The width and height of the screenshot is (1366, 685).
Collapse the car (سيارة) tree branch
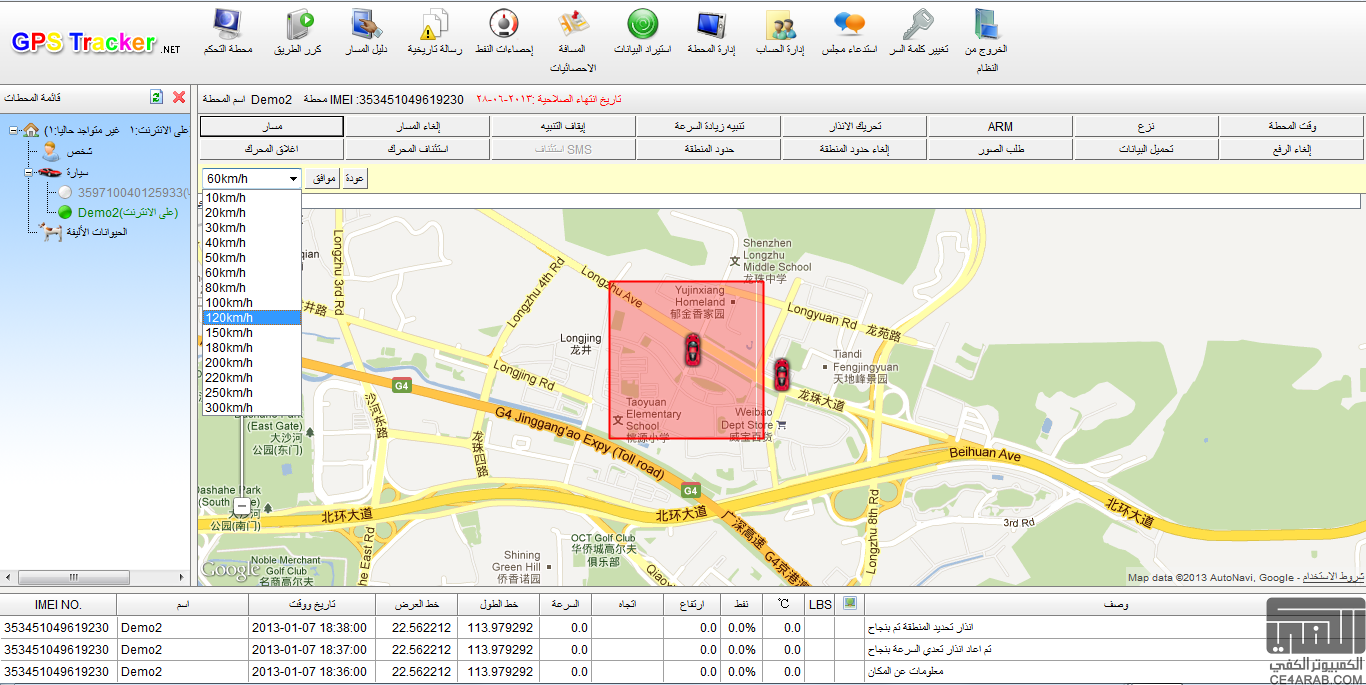point(30,172)
